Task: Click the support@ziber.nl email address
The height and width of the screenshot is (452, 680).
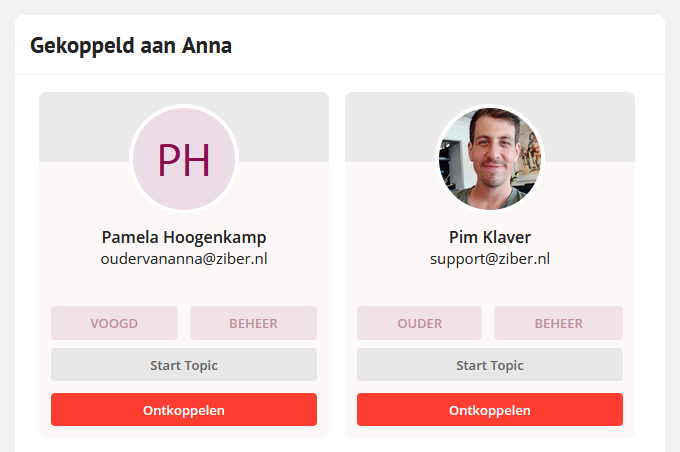Action: (490, 259)
